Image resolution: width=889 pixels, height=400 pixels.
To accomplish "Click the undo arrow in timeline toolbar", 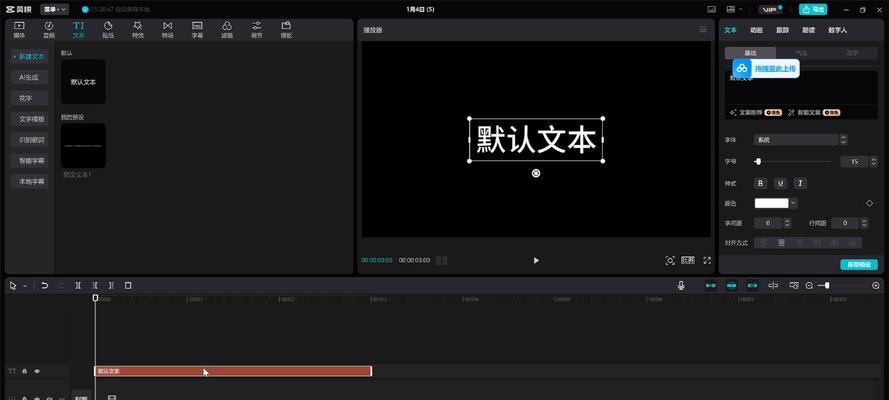I will [45, 286].
